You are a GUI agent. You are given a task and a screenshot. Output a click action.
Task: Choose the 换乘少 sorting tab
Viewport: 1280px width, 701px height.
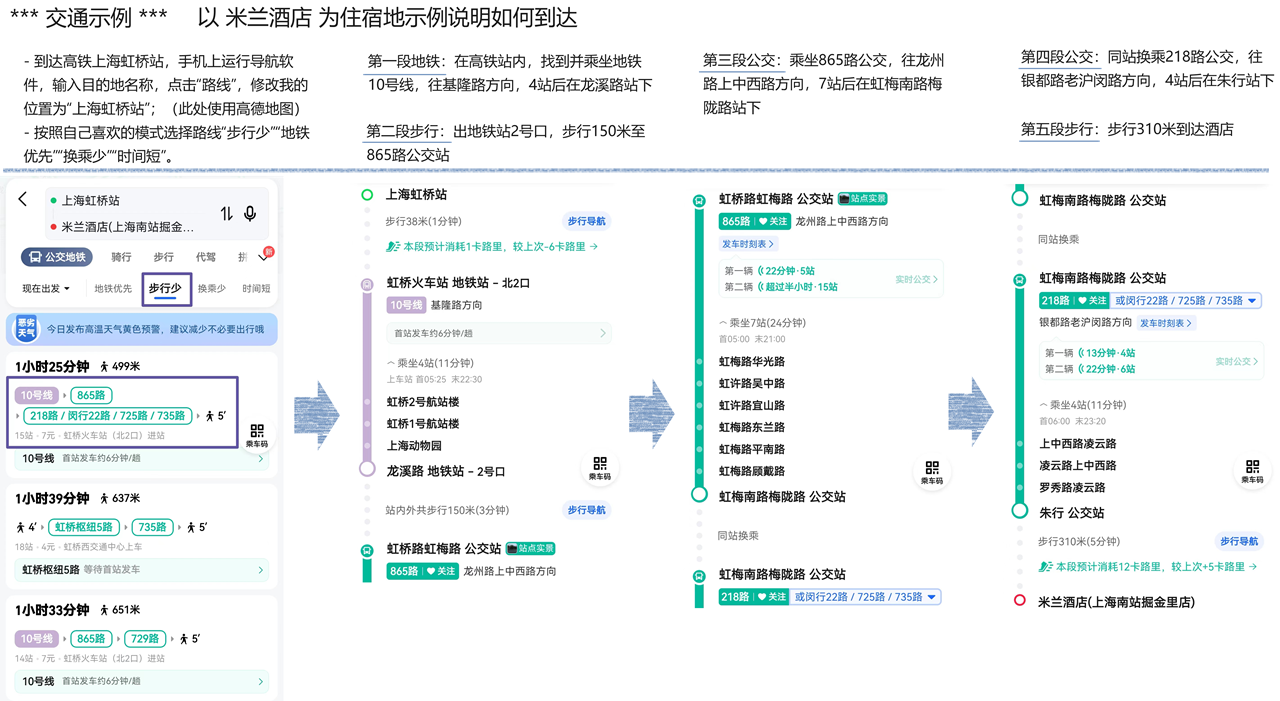point(211,289)
